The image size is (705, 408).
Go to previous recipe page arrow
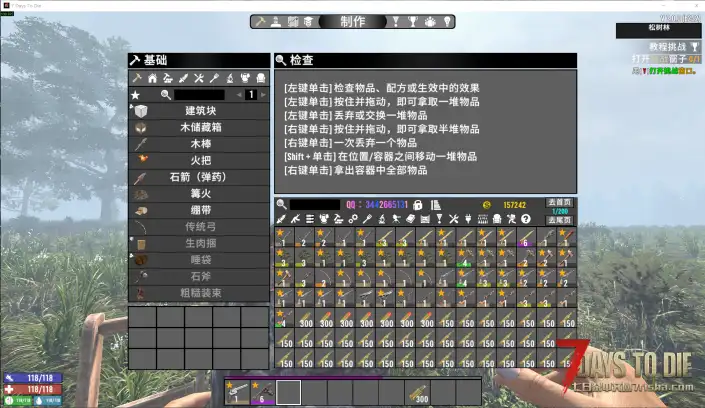pyautogui.click(x=239, y=95)
